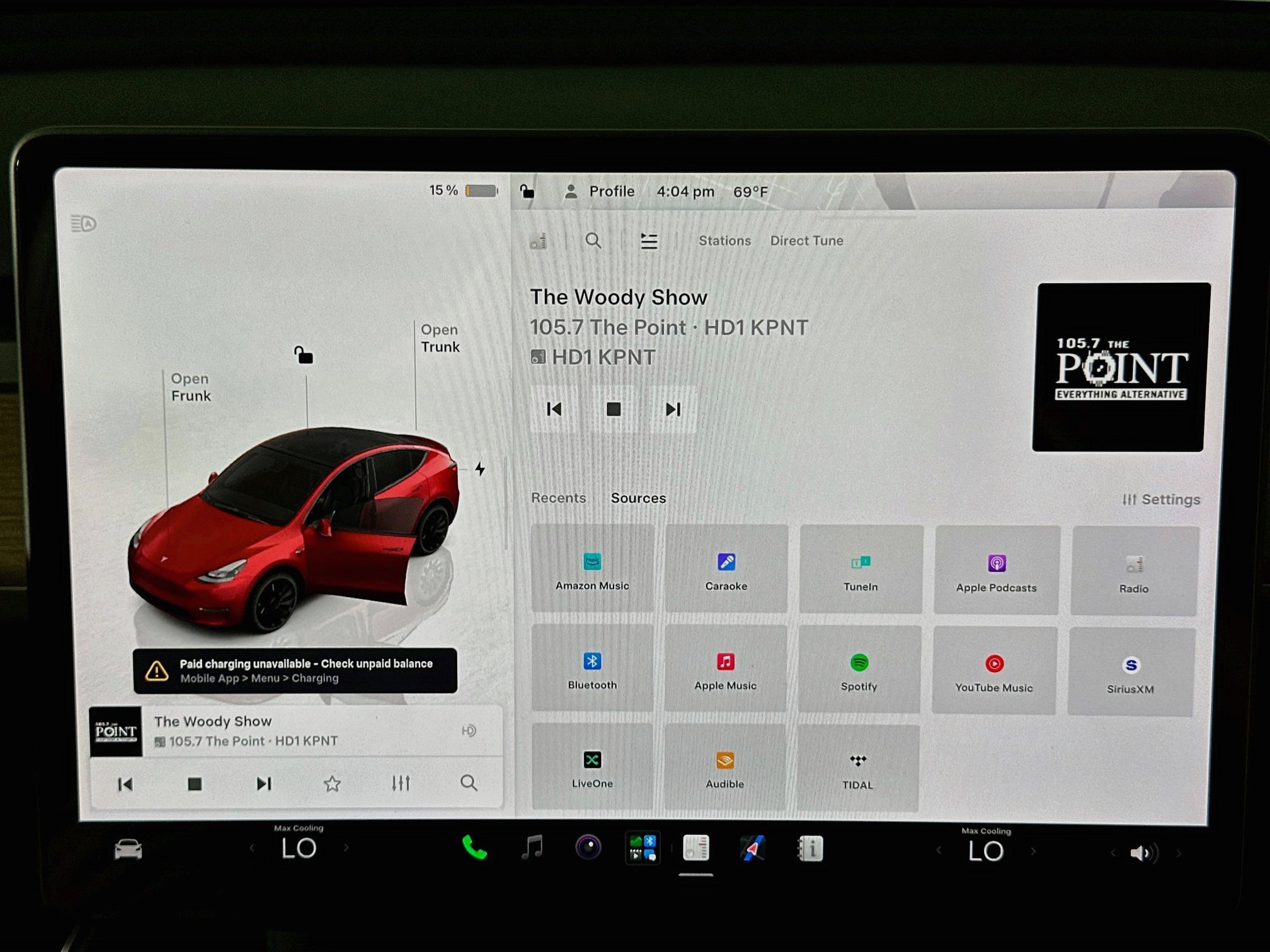Open the music note app in dock
The width and height of the screenshot is (1270, 952).
532,847
